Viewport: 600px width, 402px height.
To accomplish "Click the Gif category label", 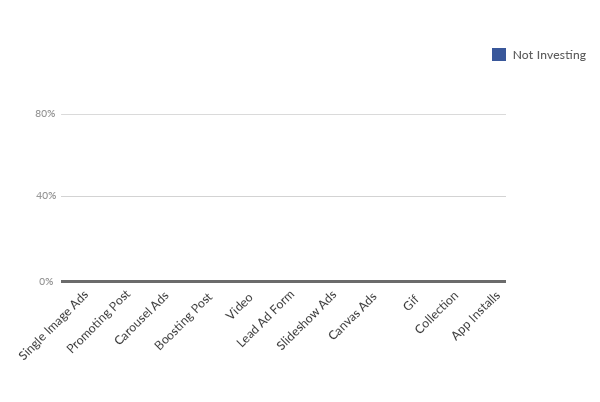I will pyautogui.click(x=411, y=303).
